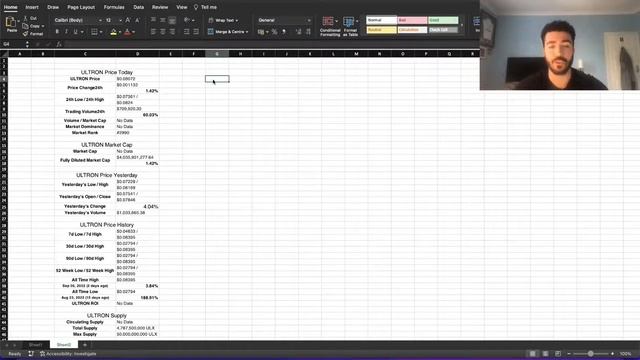This screenshot has height=360, width=640.
Task: Click the Cut scissors icon
Action: tap(25, 18)
